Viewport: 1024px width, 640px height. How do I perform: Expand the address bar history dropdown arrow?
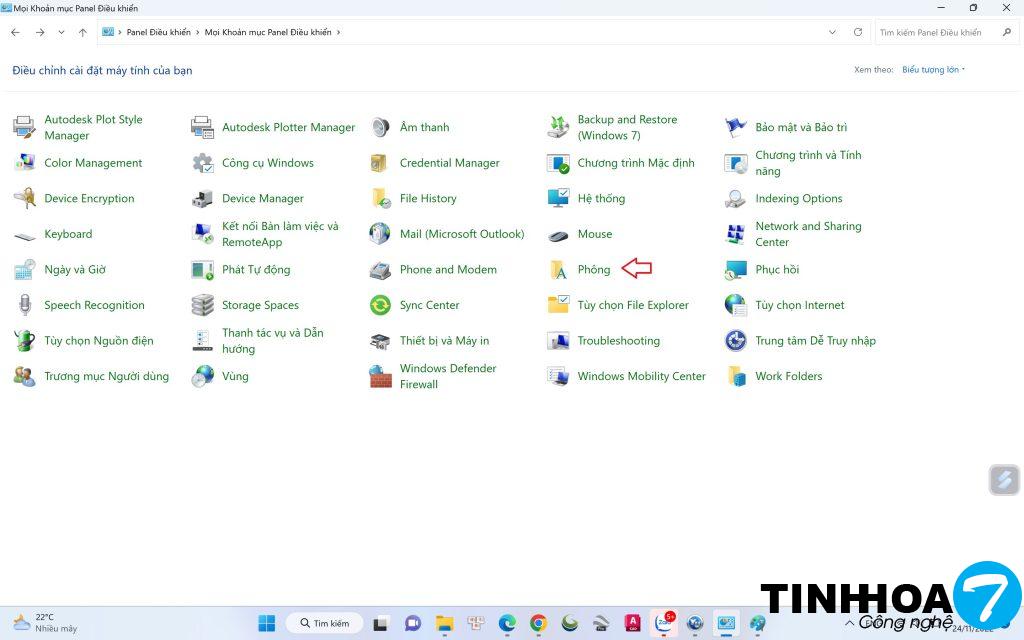tap(833, 32)
